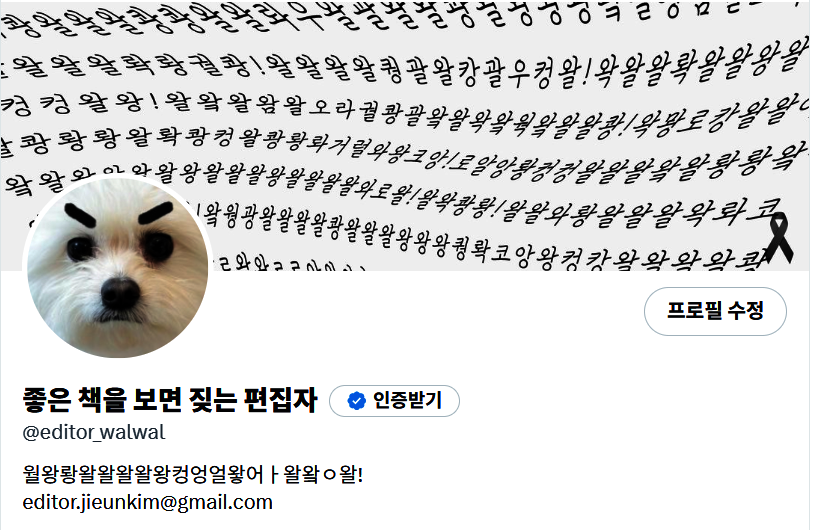Click the dog's left drawn eyebrow

click(x=80, y=215)
